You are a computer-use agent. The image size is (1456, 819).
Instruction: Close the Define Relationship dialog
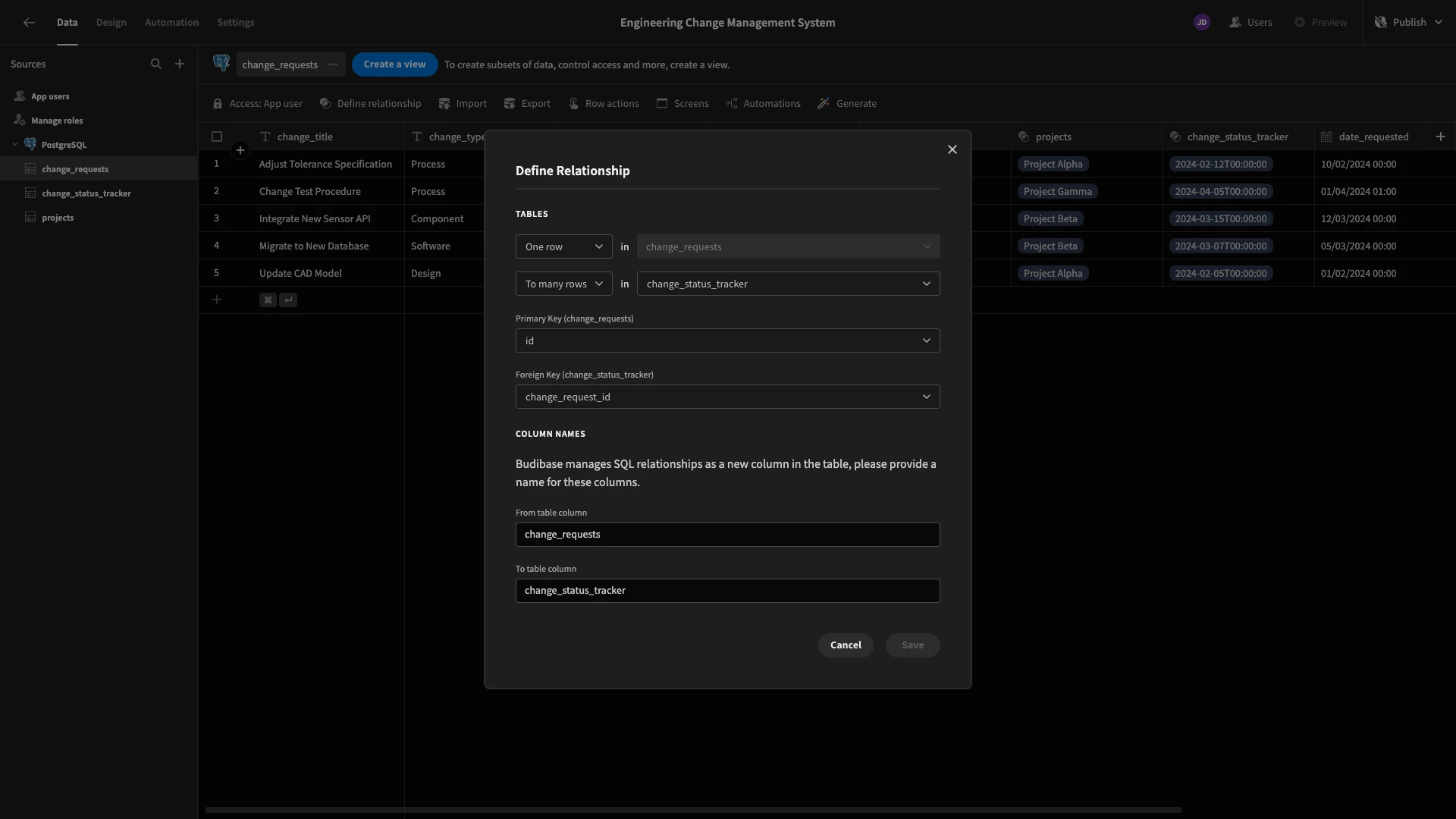point(952,150)
